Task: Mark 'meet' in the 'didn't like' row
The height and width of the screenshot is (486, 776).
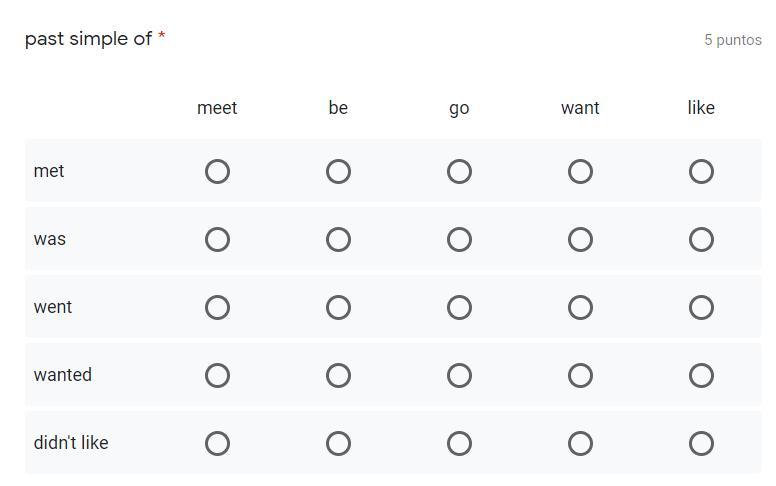Action: coord(217,444)
